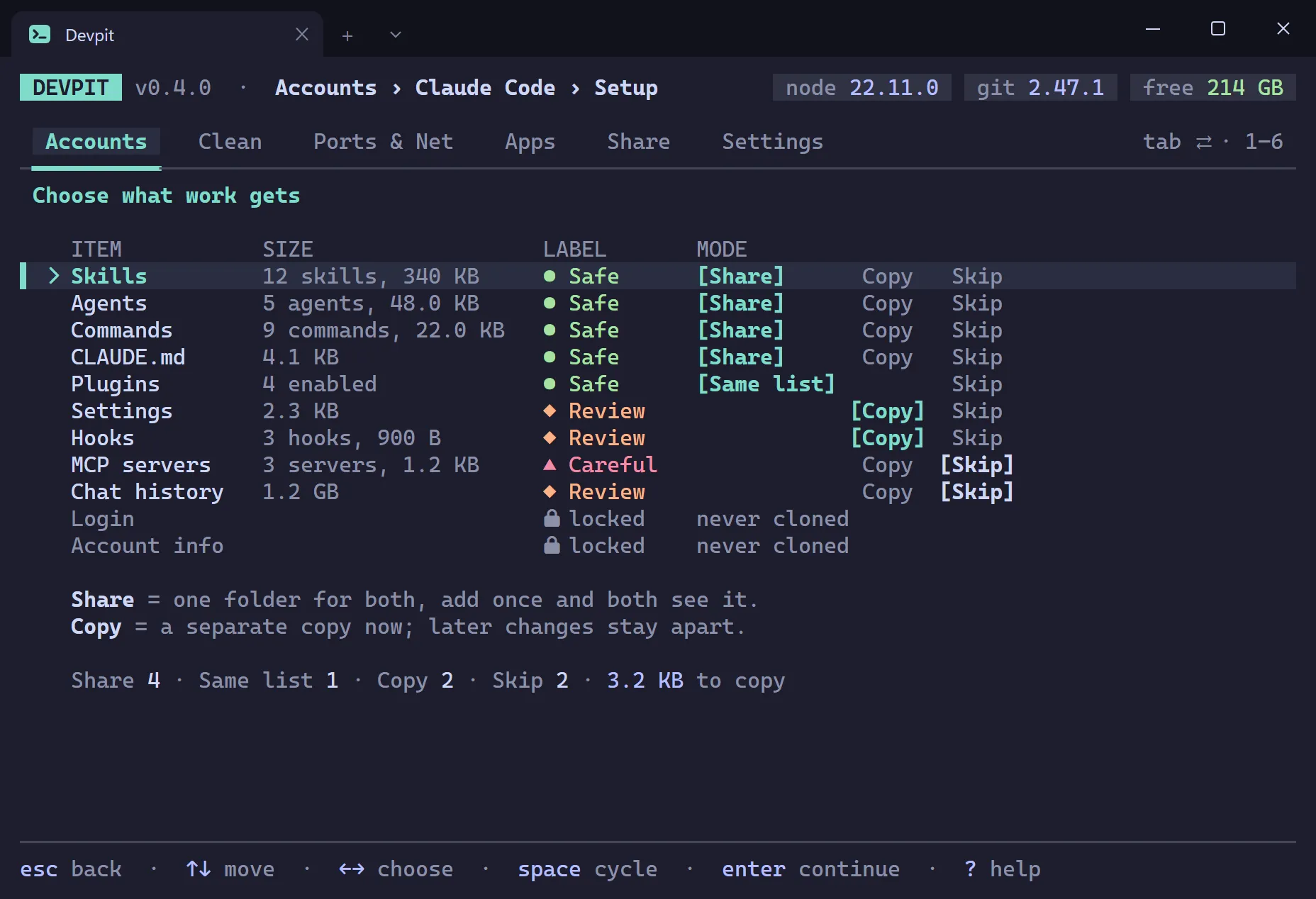Select Skip for Plugins row

(976, 384)
